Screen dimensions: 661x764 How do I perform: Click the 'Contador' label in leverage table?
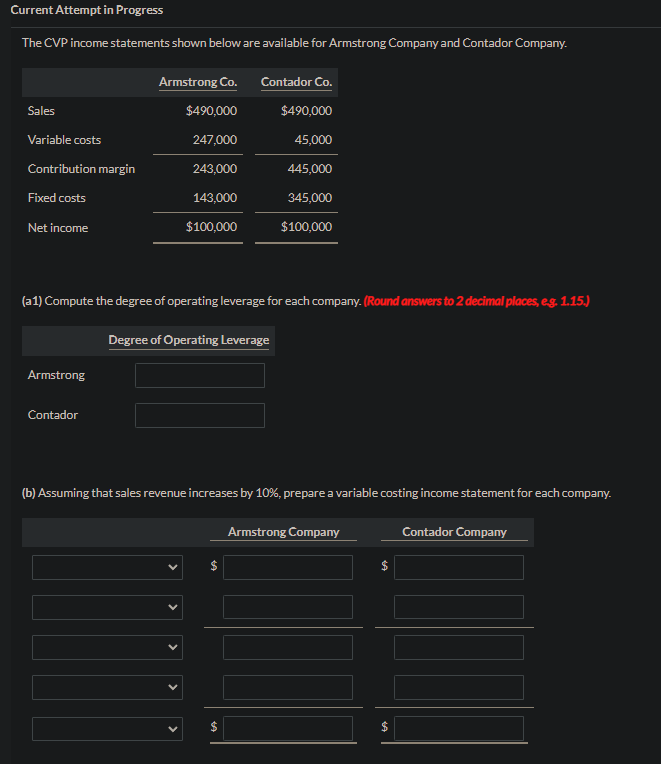tap(53, 415)
